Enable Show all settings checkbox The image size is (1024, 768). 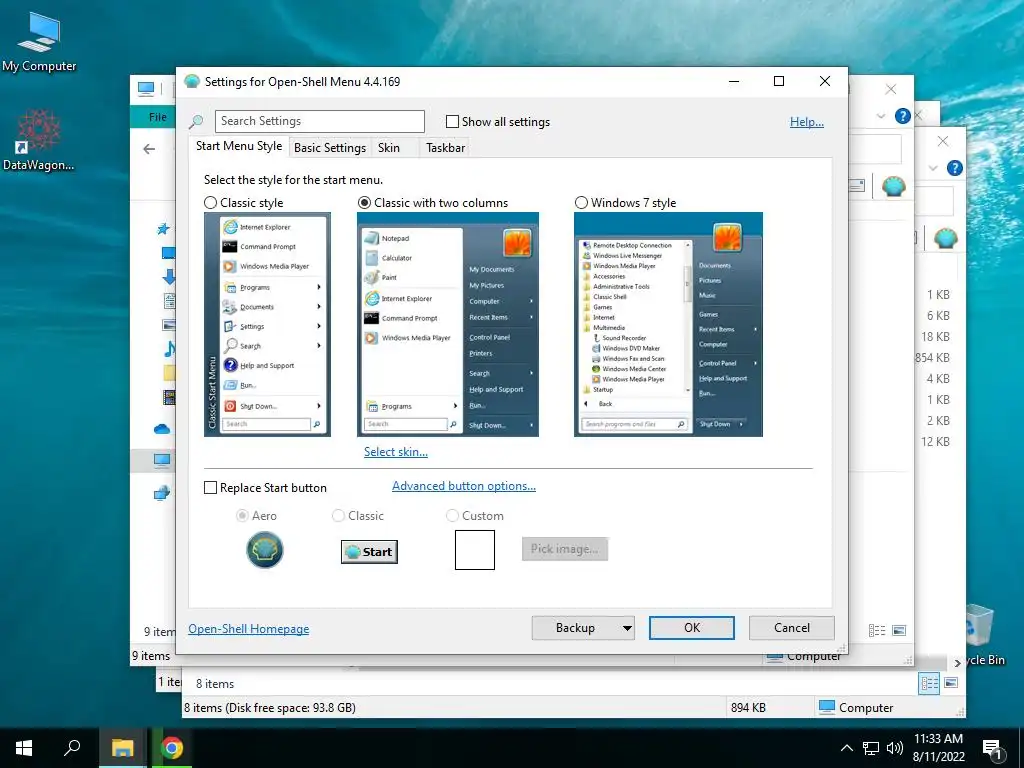pyautogui.click(x=452, y=121)
